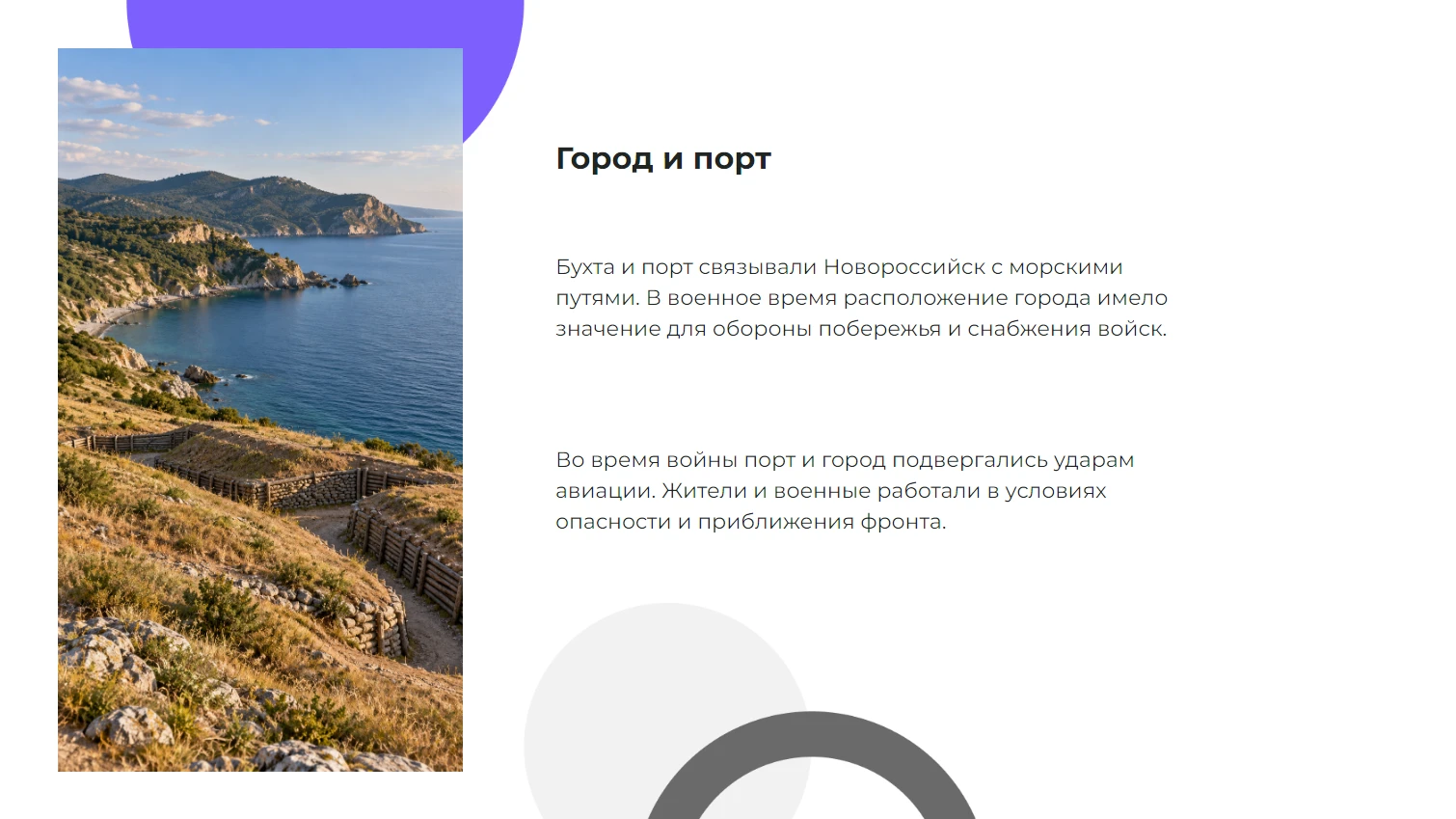The height and width of the screenshot is (819, 1456).
Task: Click the paragraph beginning "Во время войны порт"
Action: (845, 491)
